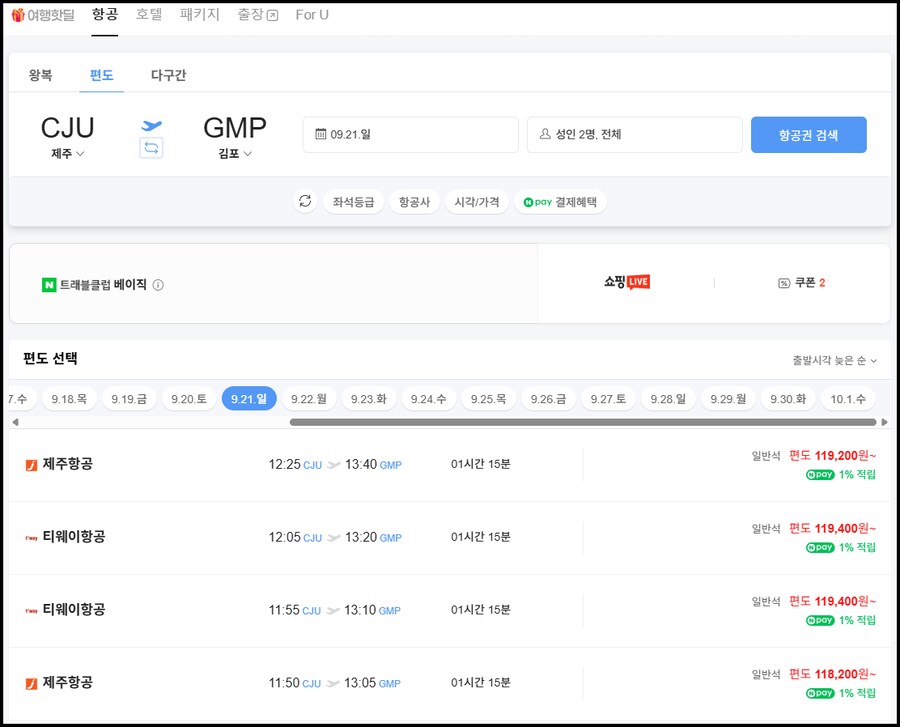Click the passenger icon in traveler field
The image size is (900, 727).
(545, 134)
